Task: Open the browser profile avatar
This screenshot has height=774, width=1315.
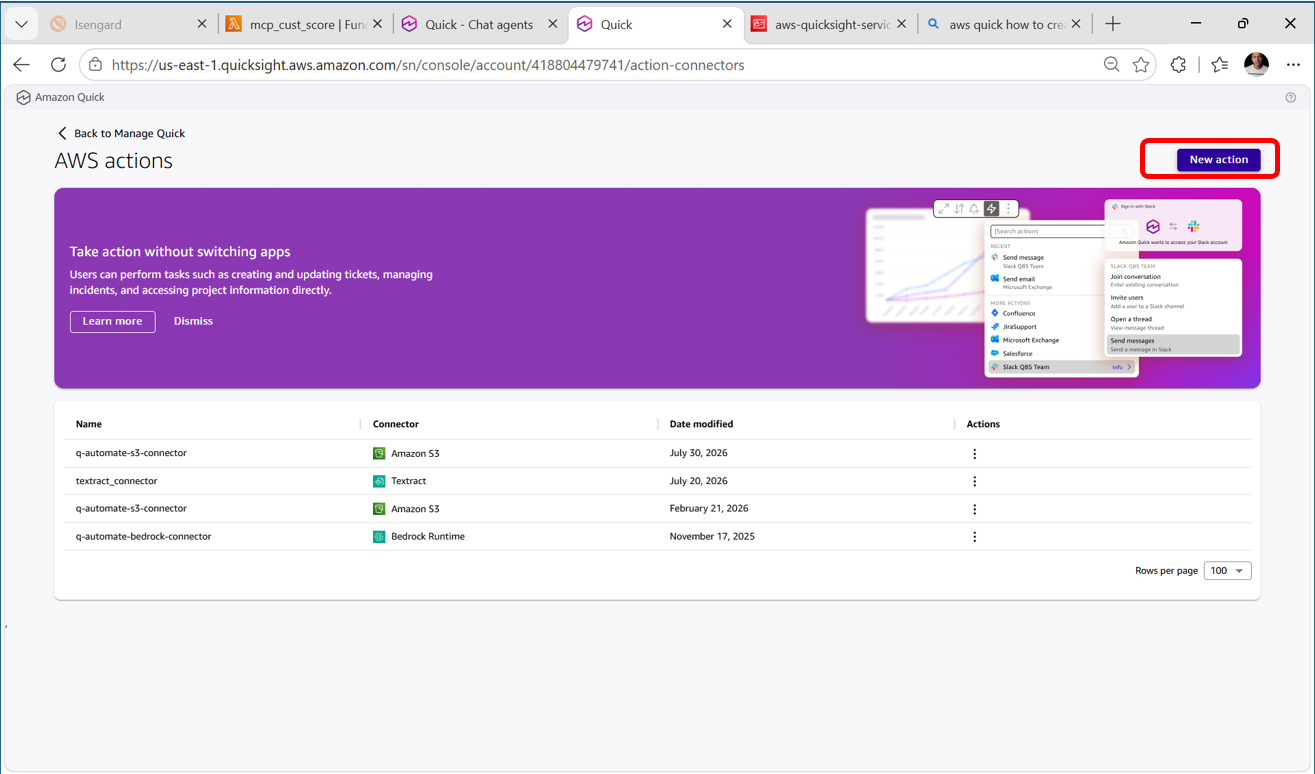Action: (x=1257, y=65)
